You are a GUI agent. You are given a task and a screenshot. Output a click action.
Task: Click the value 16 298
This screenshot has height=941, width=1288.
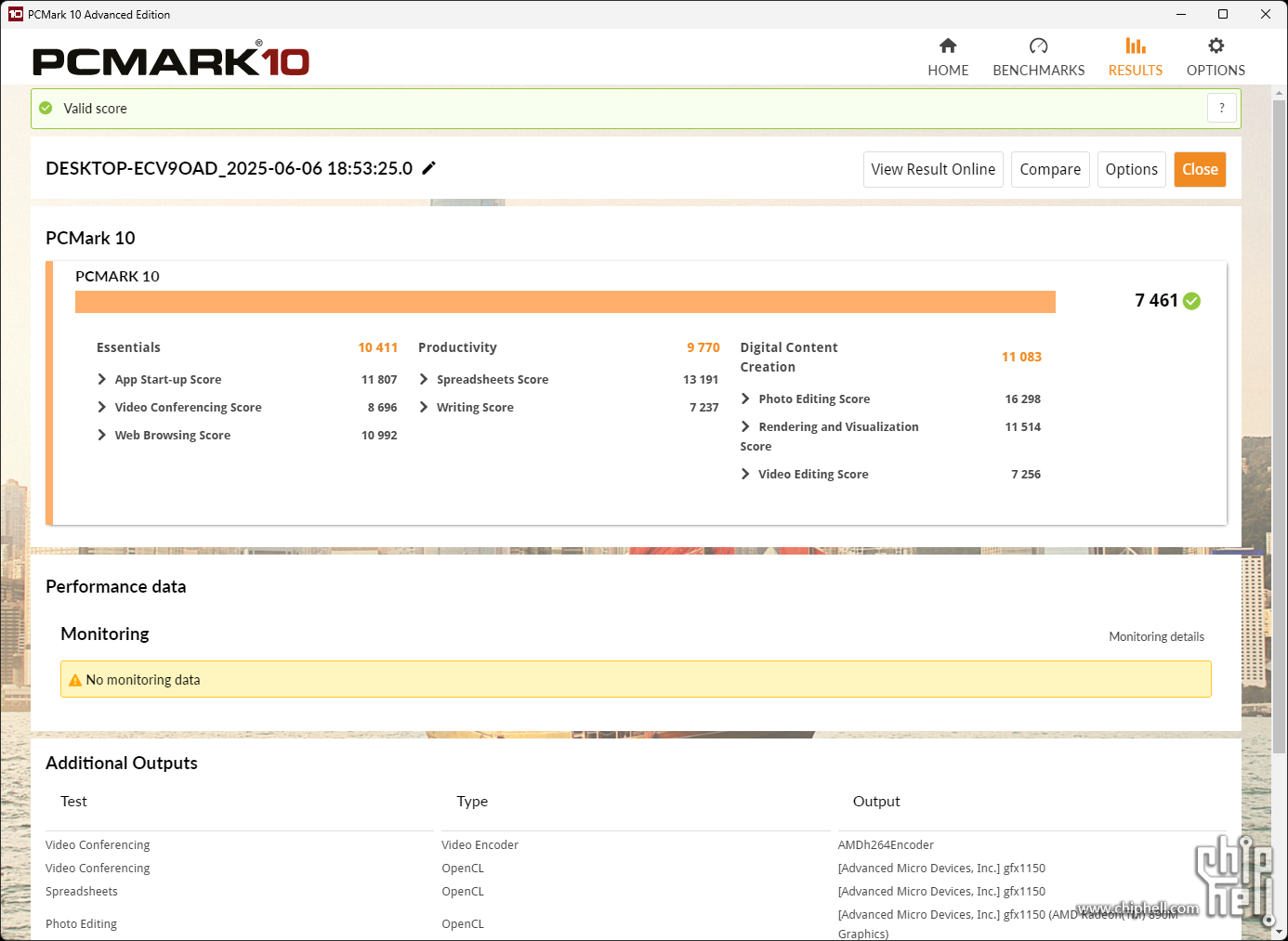point(1022,399)
